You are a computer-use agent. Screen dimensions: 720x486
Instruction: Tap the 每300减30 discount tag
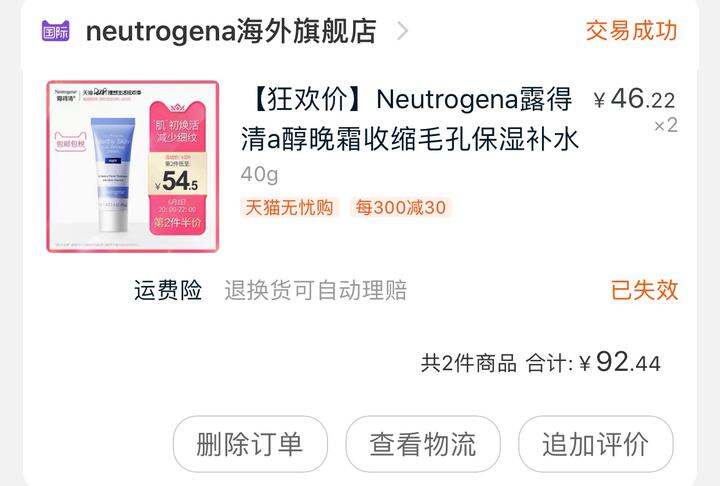(400, 208)
